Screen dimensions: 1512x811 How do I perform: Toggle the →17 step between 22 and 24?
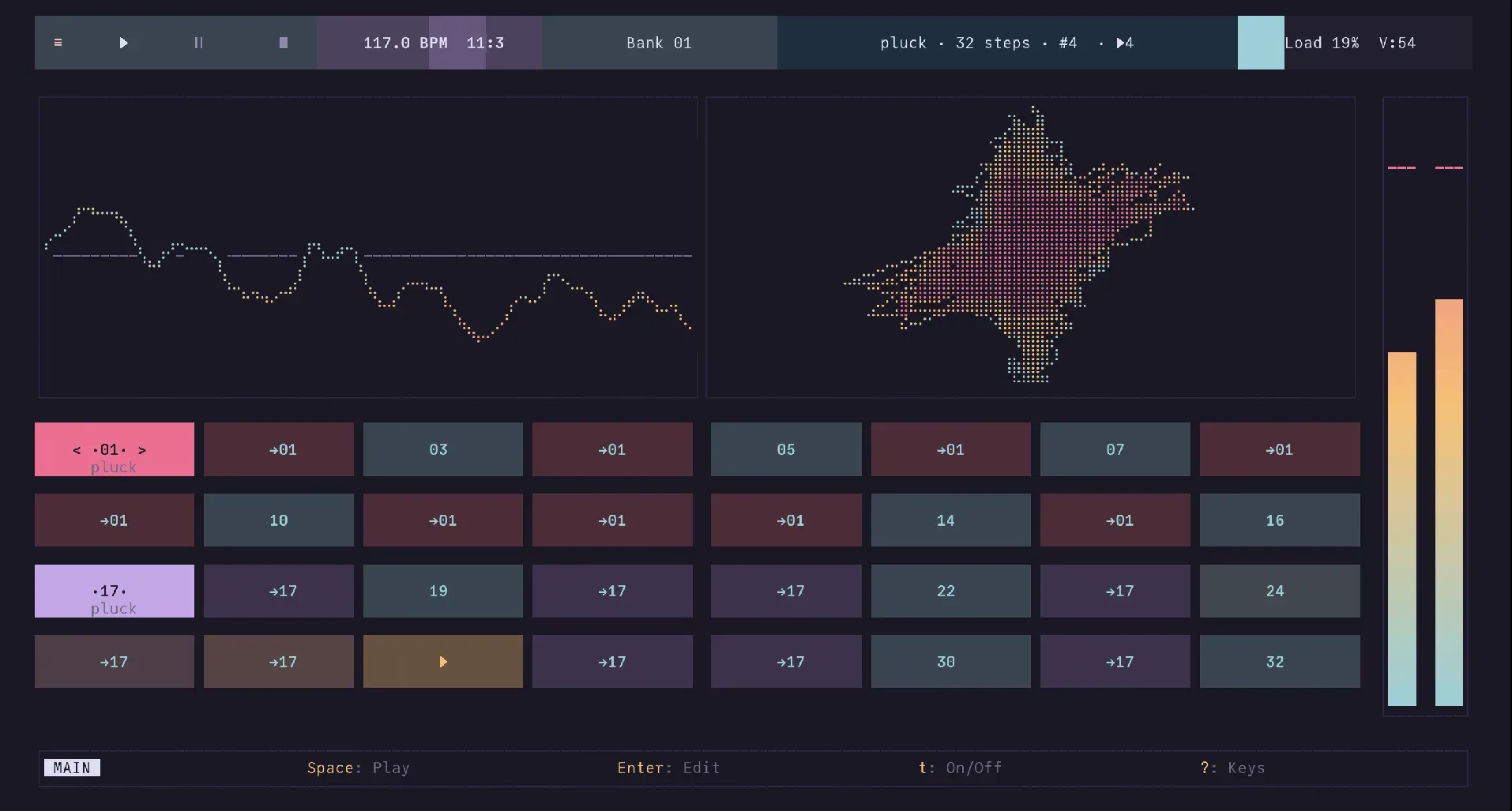click(x=1115, y=591)
